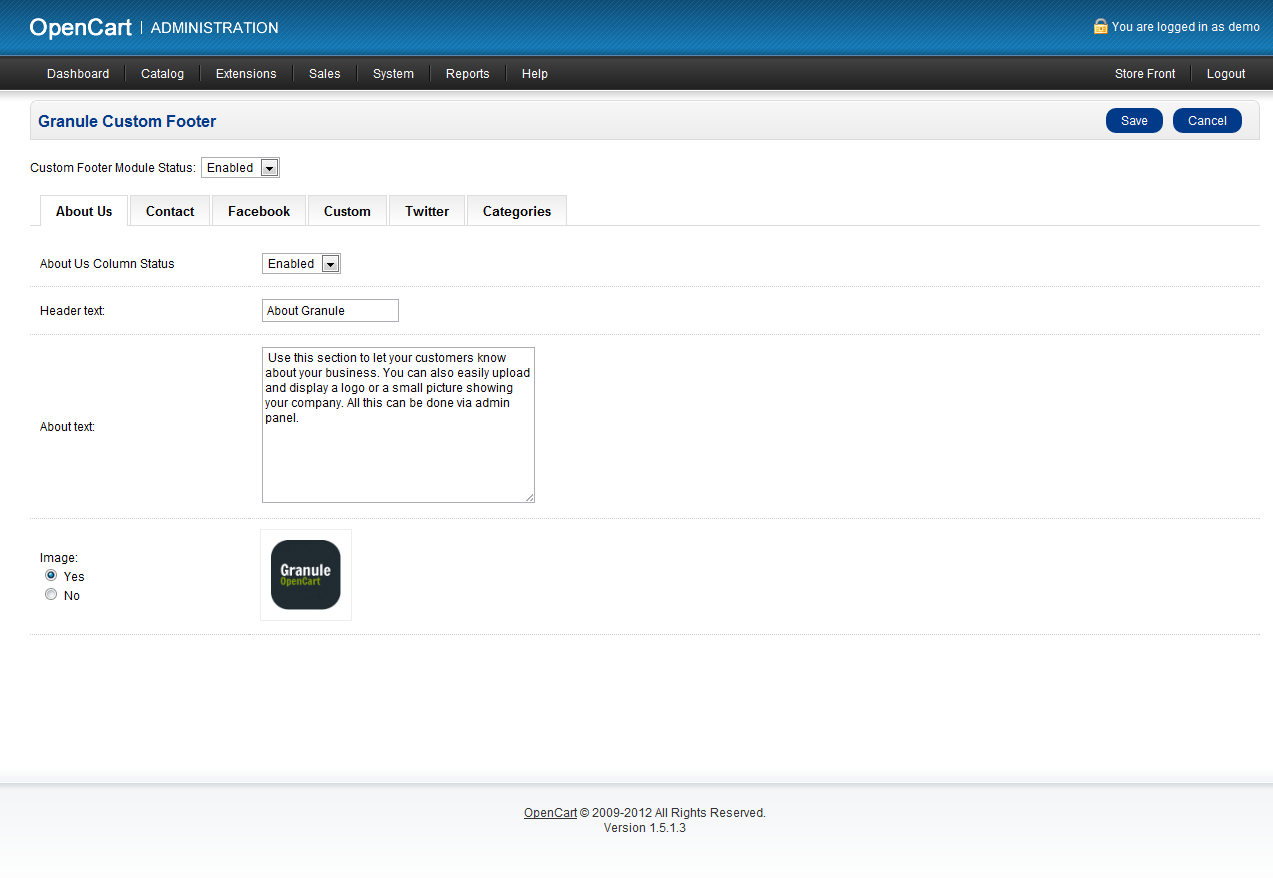Click the OpenCart logo in the header

(81, 28)
